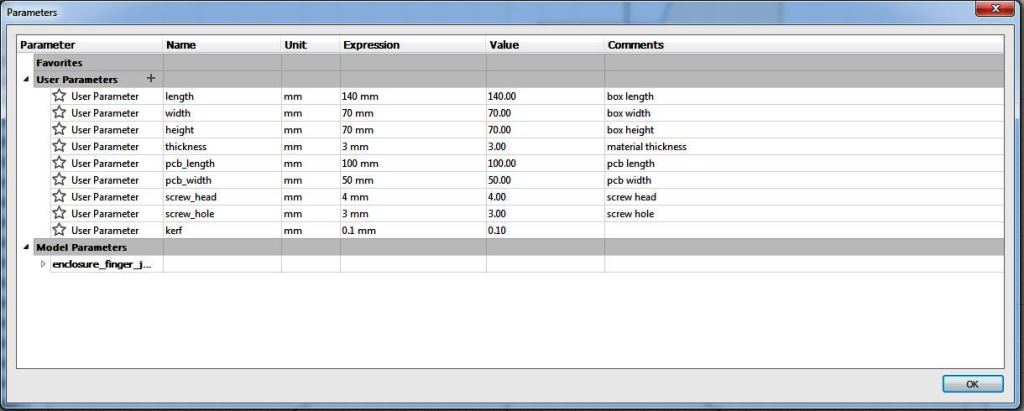The width and height of the screenshot is (1024, 411).
Task: Select the name cell 'height'
Action: (222, 129)
